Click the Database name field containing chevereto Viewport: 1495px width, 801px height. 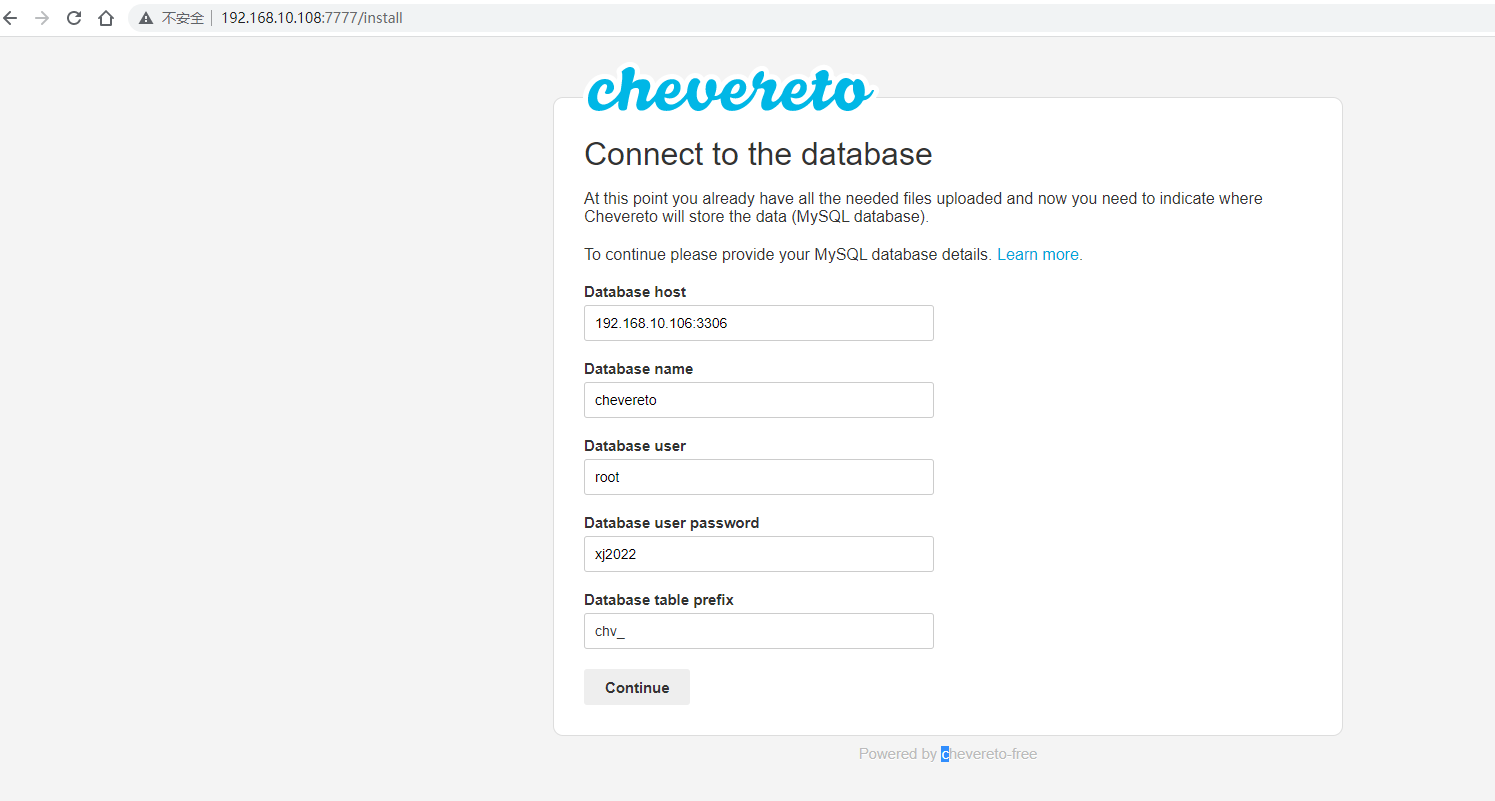[x=758, y=400]
